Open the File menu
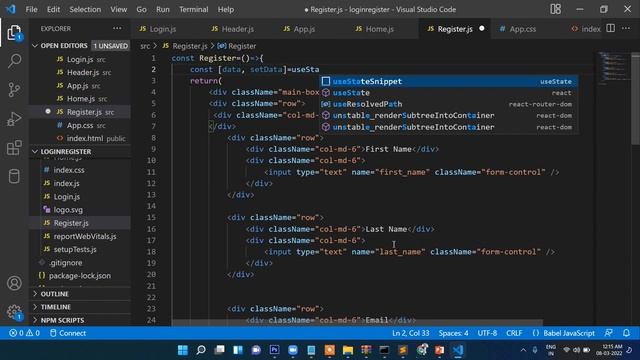The height and width of the screenshot is (360, 640). click(31, 9)
